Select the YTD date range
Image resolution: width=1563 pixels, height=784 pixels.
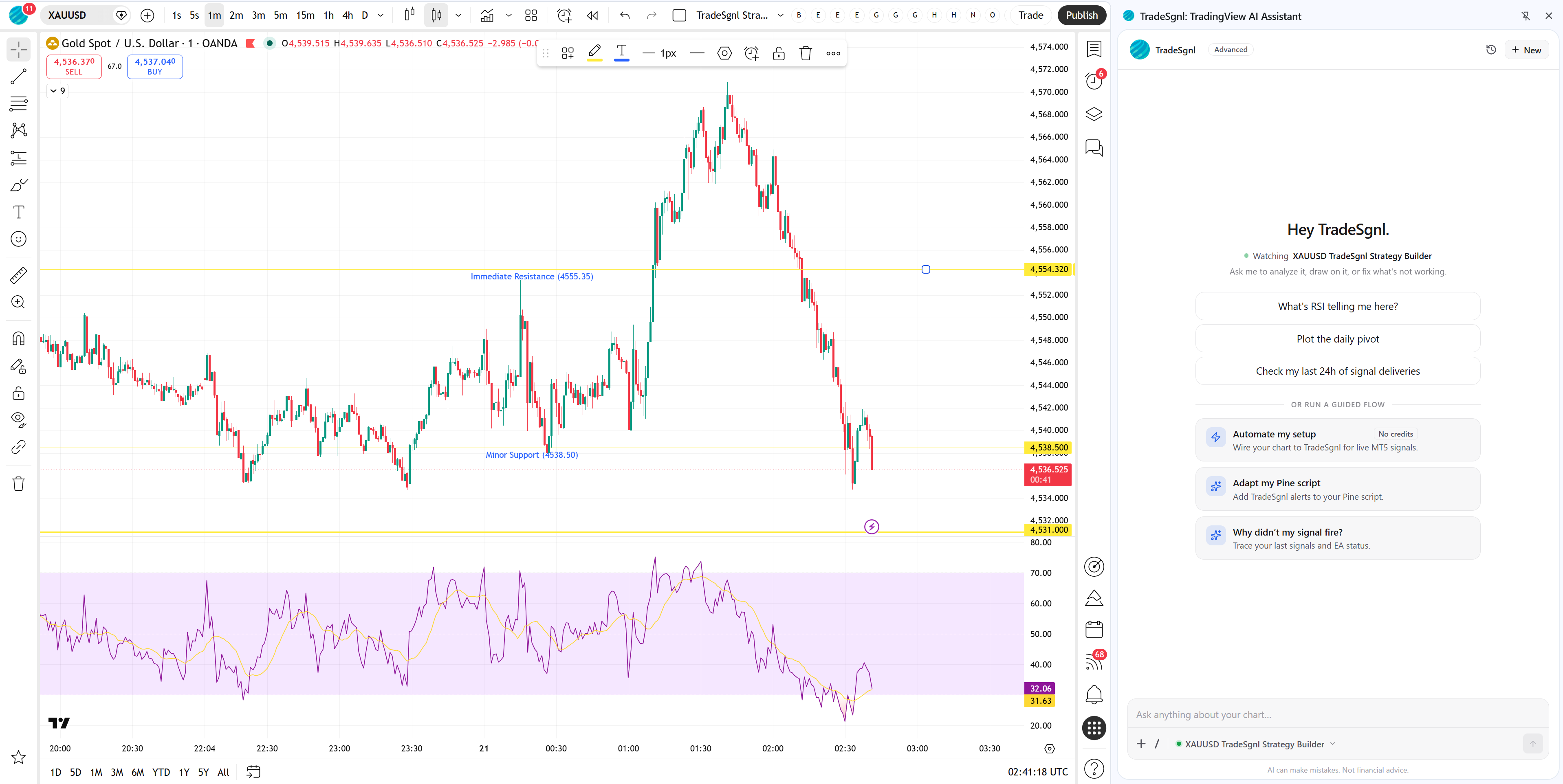[x=161, y=773]
